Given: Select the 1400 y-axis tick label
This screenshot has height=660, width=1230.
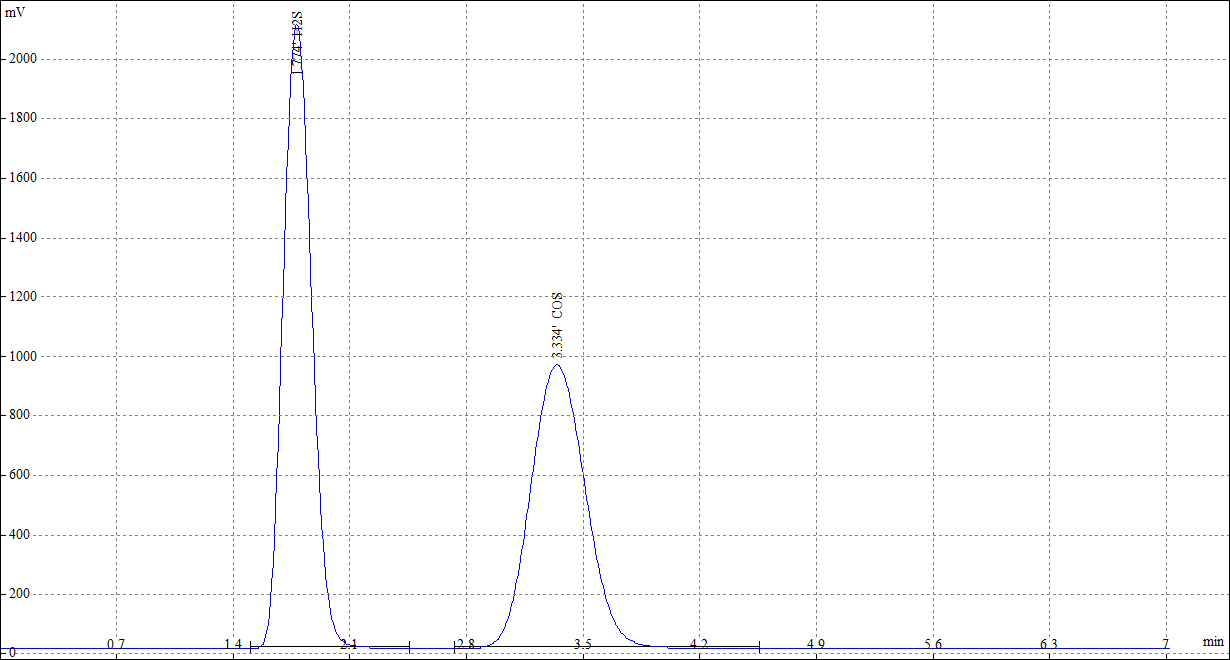Looking at the screenshot, I should [x=22, y=238].
